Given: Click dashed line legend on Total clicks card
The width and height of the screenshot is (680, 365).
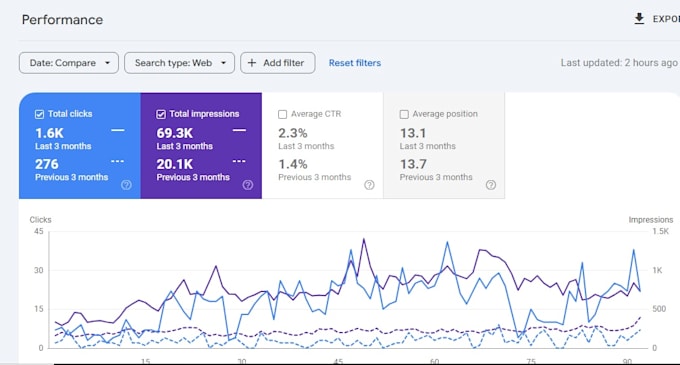Looking at the screenshot, I should 118,161.
